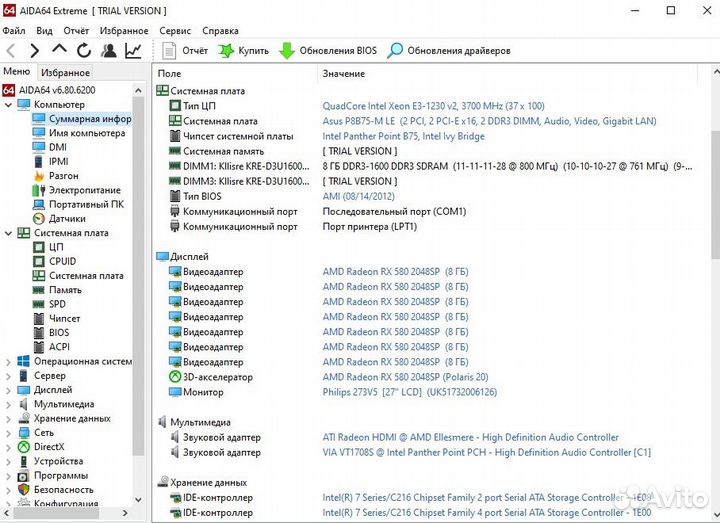Go forward with the right arrow icon
Viewport: 720px width, 523px height.
34,51
